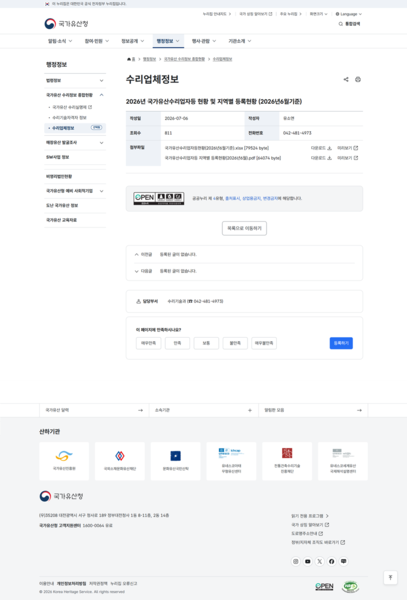Image resolution: width=407 pixels, height=600 pixels.
Task: Open preview of the pdf attachment
Action: click(347, 158)
